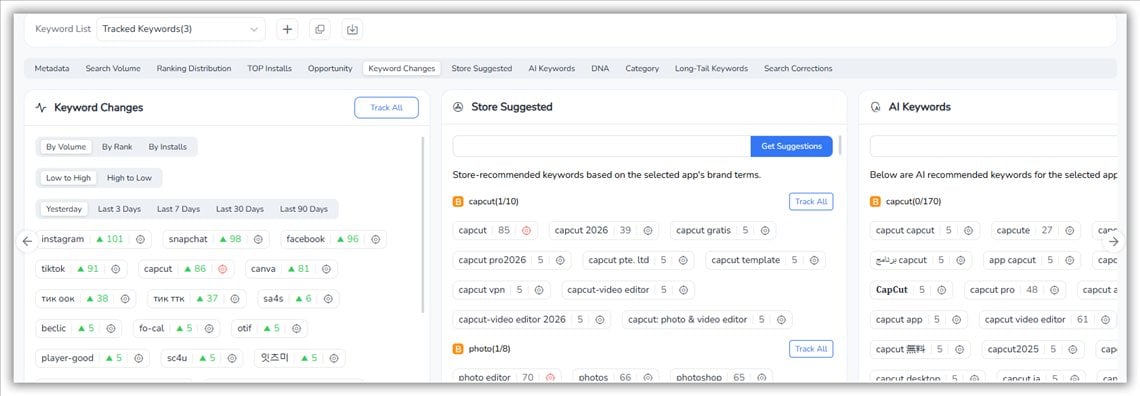The image size is (1140, 396).
Task: Select High to Low ordering
Action: (x=129, y=178)
